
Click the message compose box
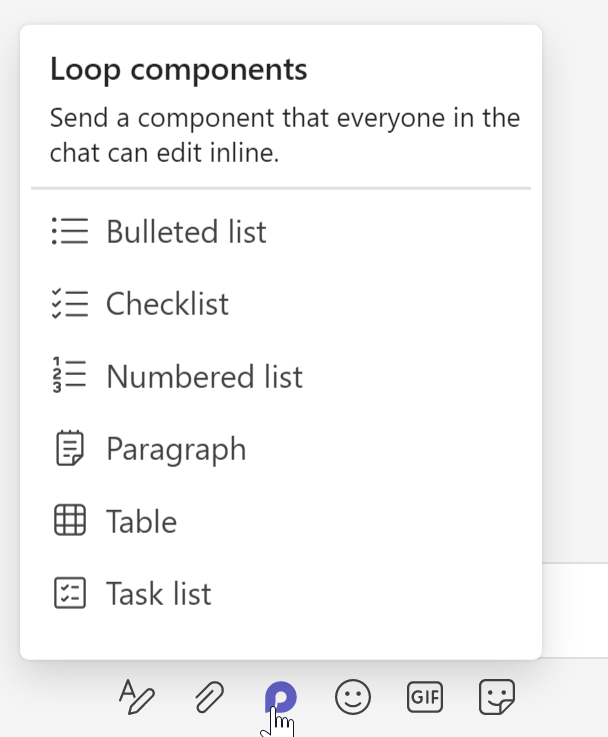click(574, 610)
